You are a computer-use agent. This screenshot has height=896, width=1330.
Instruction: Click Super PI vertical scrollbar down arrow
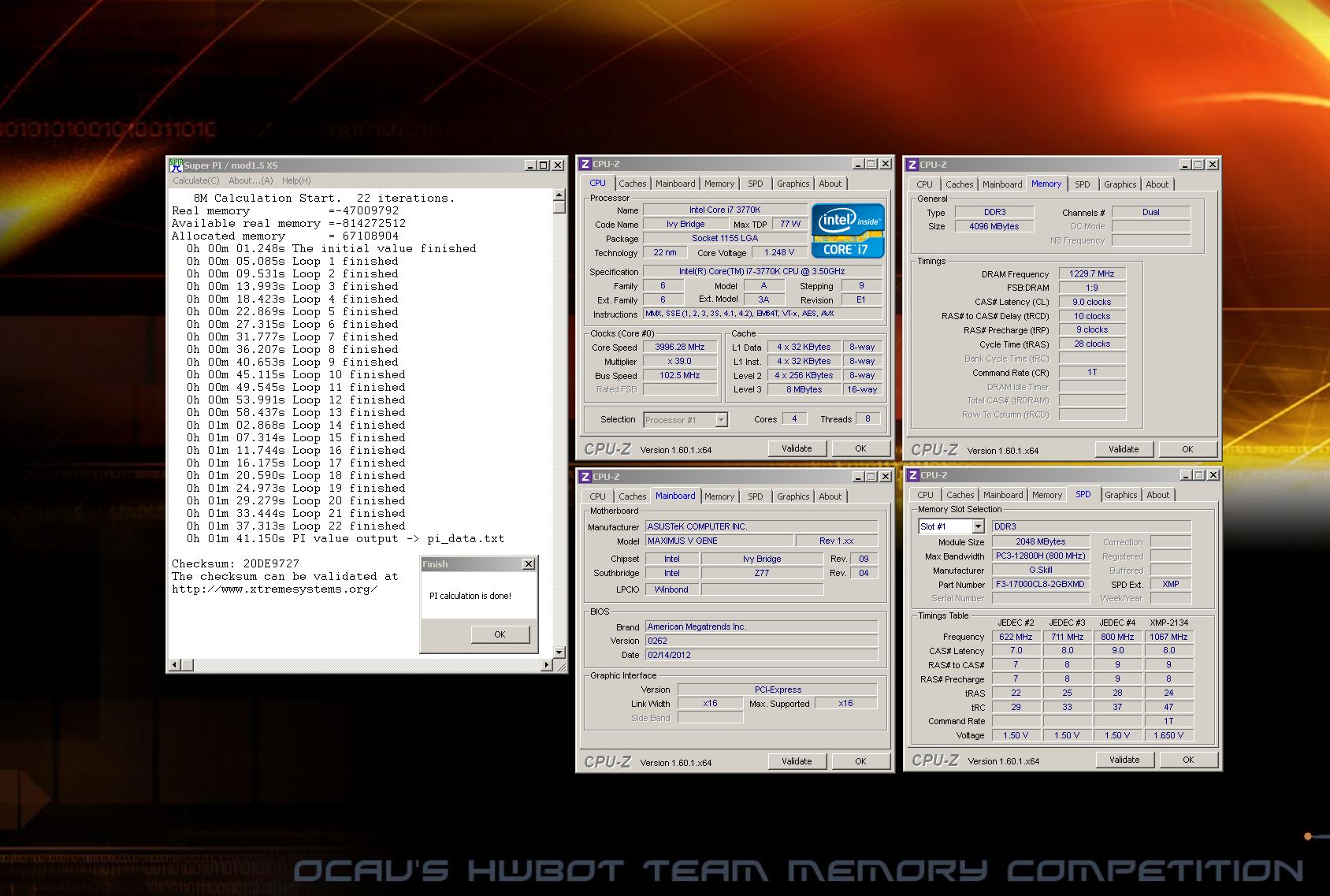point(559,652)
